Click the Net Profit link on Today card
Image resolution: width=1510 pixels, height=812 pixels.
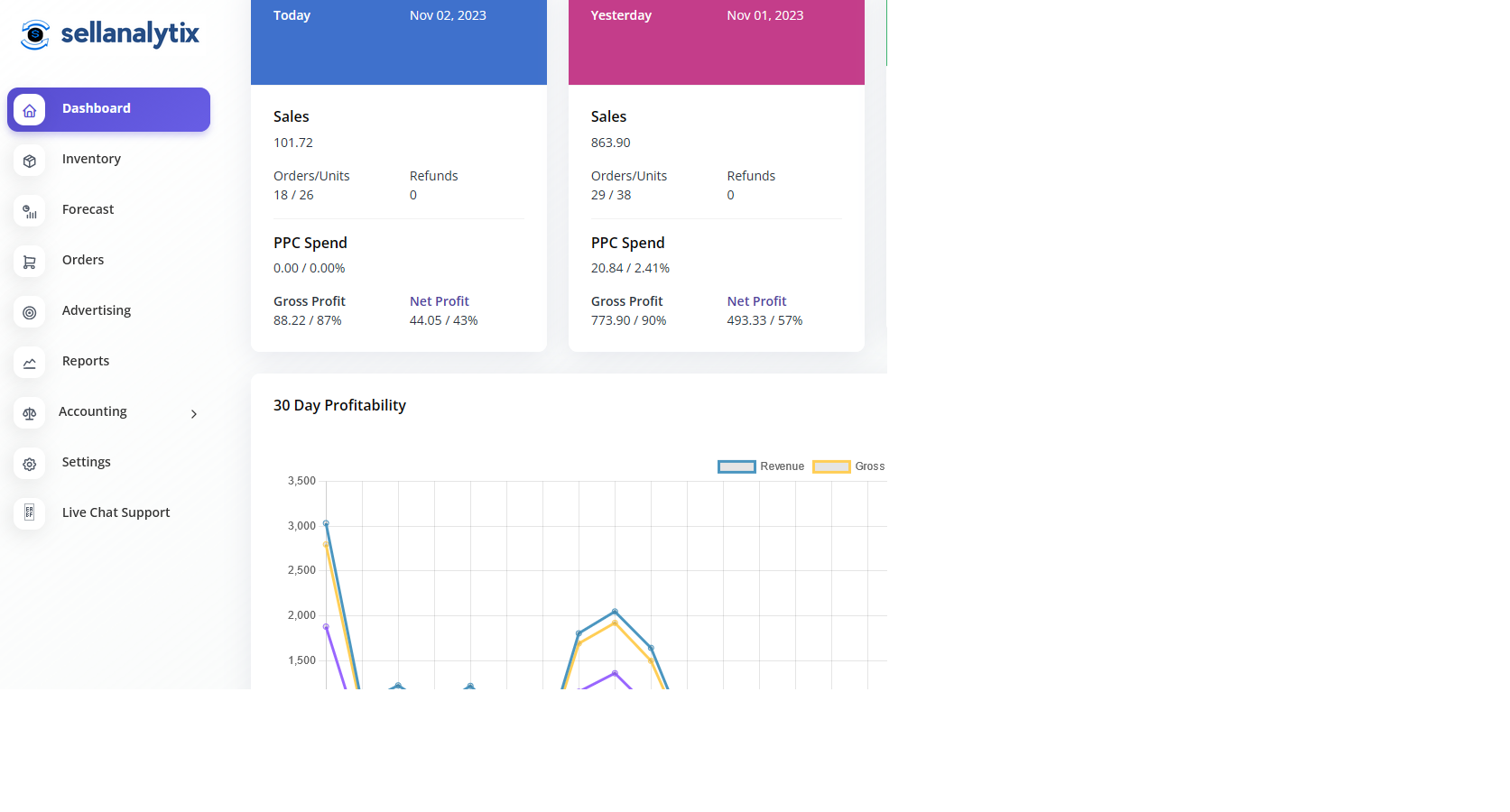pos(439,301)
